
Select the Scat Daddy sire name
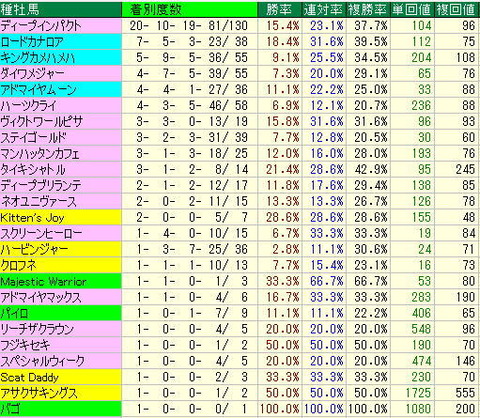[x=29, y=378]
